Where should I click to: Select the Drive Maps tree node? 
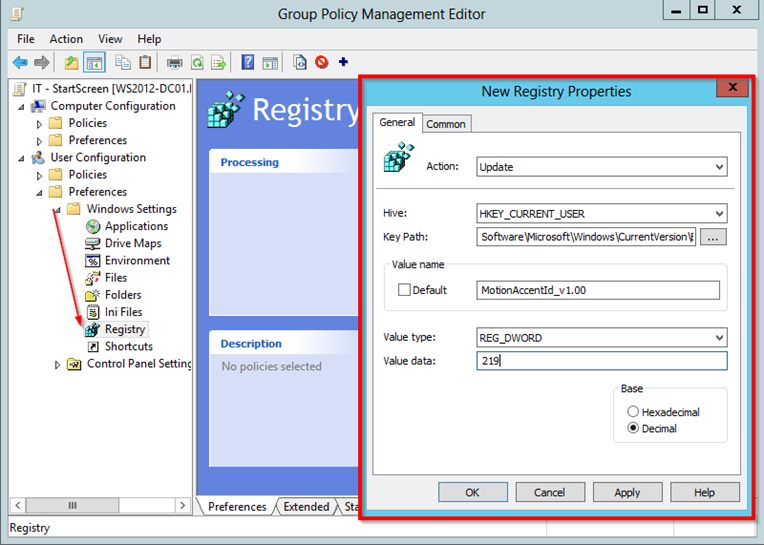pyautogui.click(x=133, y=243)
